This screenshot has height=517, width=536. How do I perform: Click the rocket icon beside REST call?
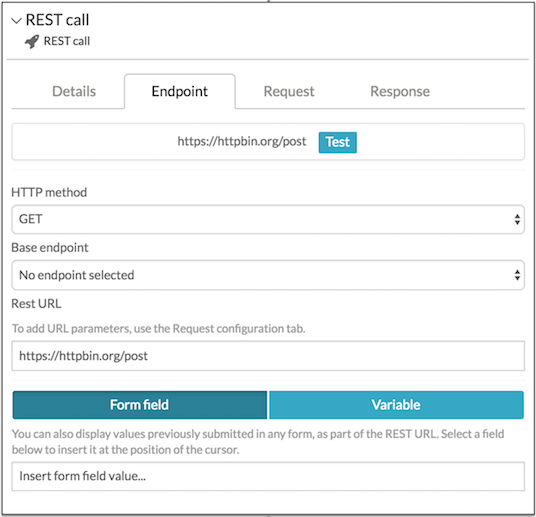coord(32,42)
